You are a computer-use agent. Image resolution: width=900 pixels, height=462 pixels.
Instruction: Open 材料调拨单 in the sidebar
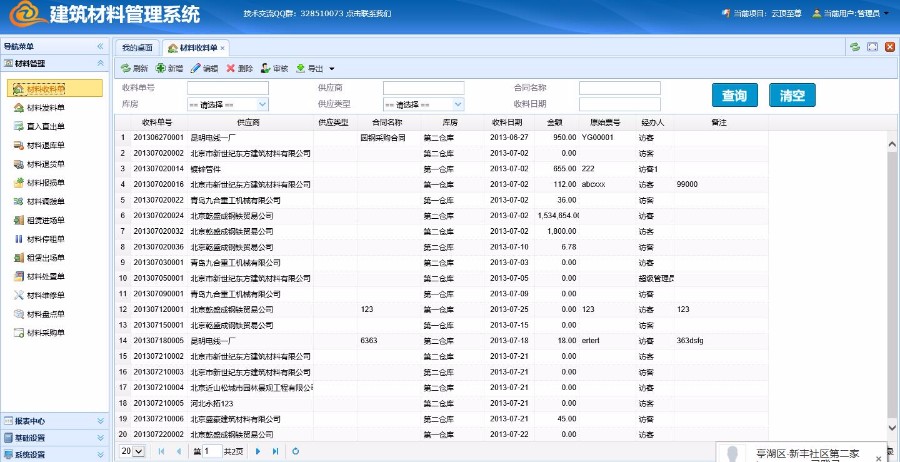pyautogui.click(x=39, y=201)
